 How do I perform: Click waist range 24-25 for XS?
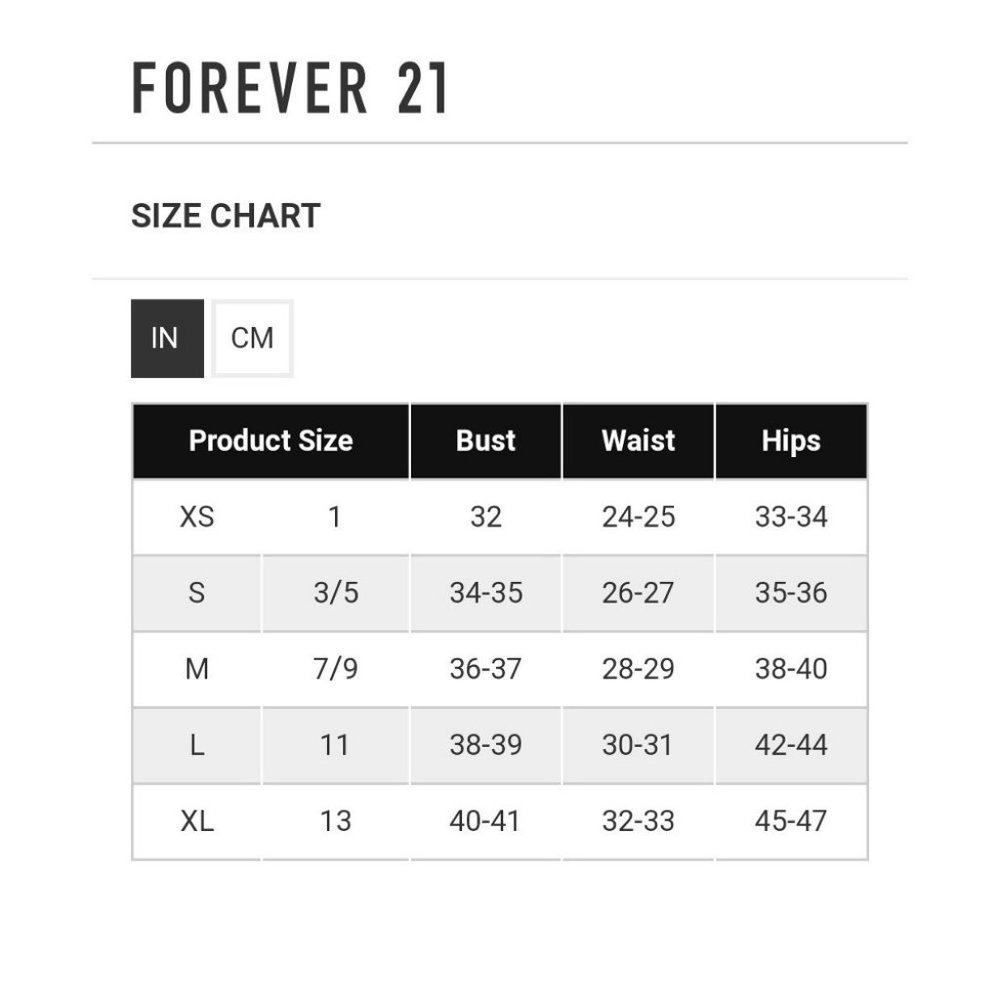point(638,517)
